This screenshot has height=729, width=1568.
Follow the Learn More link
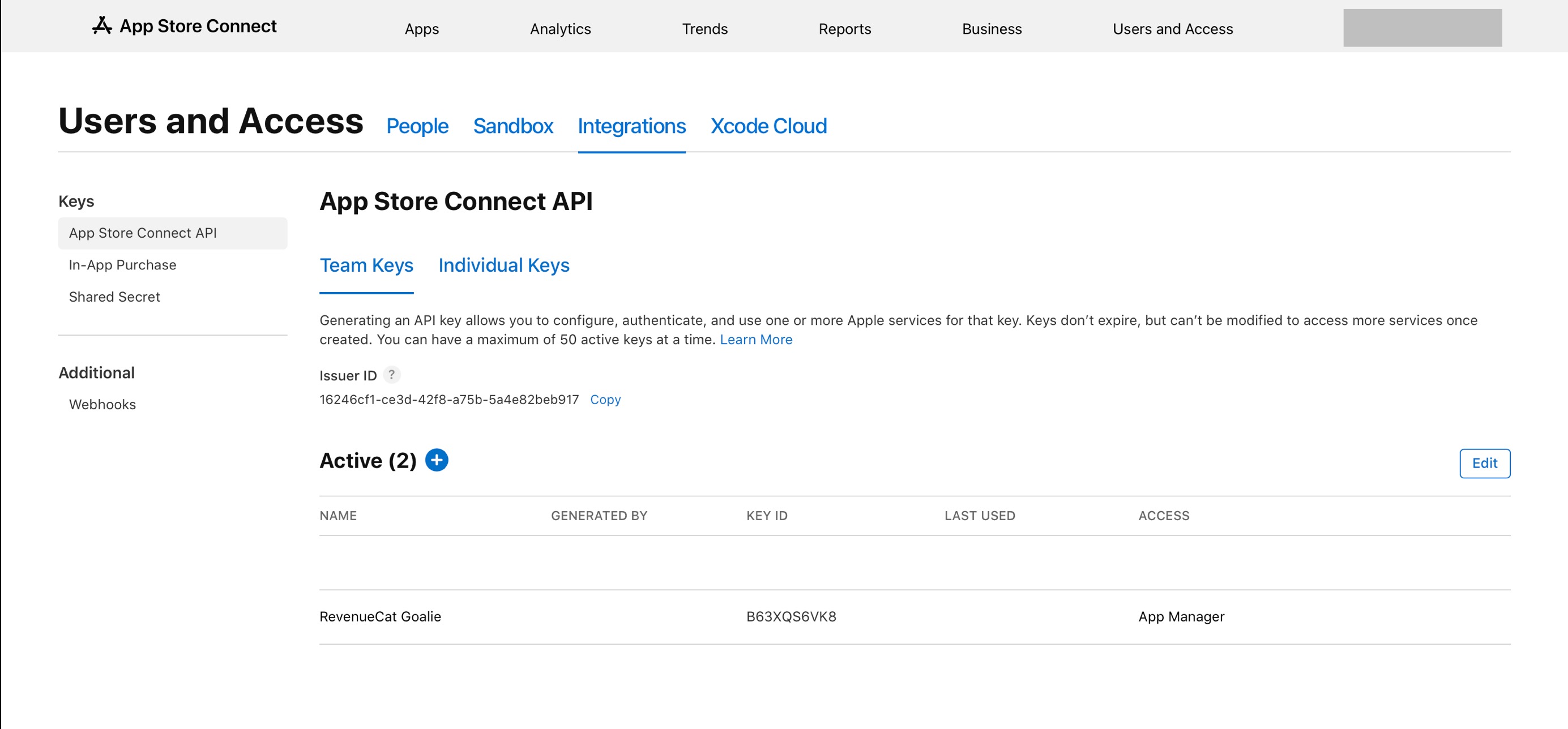coord(755,340)
